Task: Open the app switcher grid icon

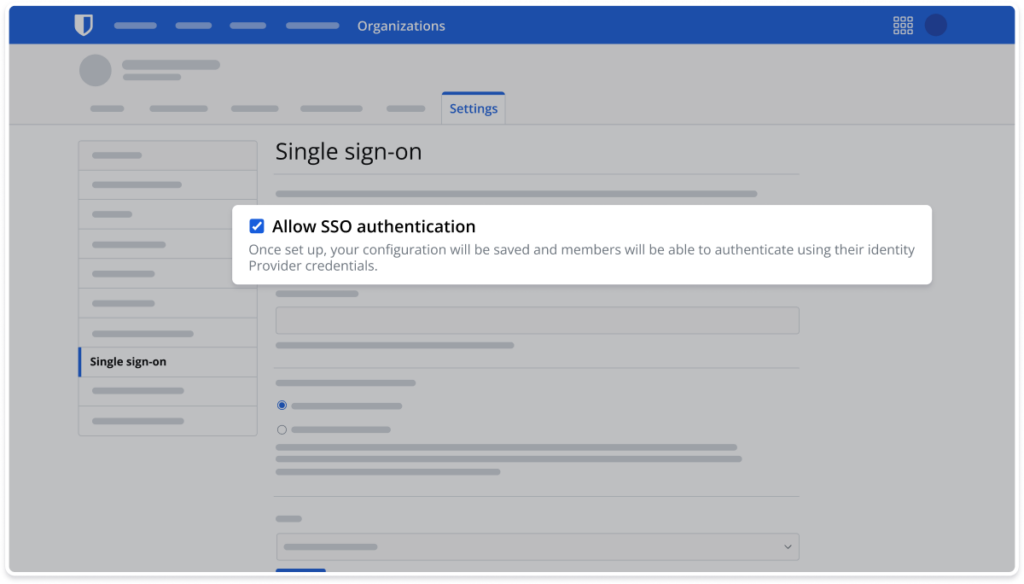Action: tap(903, 25)
